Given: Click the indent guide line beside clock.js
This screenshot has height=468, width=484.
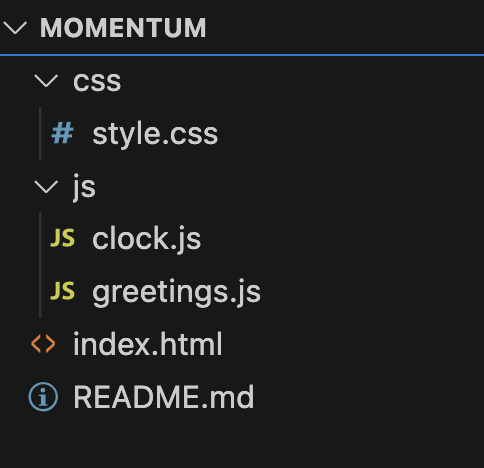Looking at the screenshot, I should click(x=40, y=238).
